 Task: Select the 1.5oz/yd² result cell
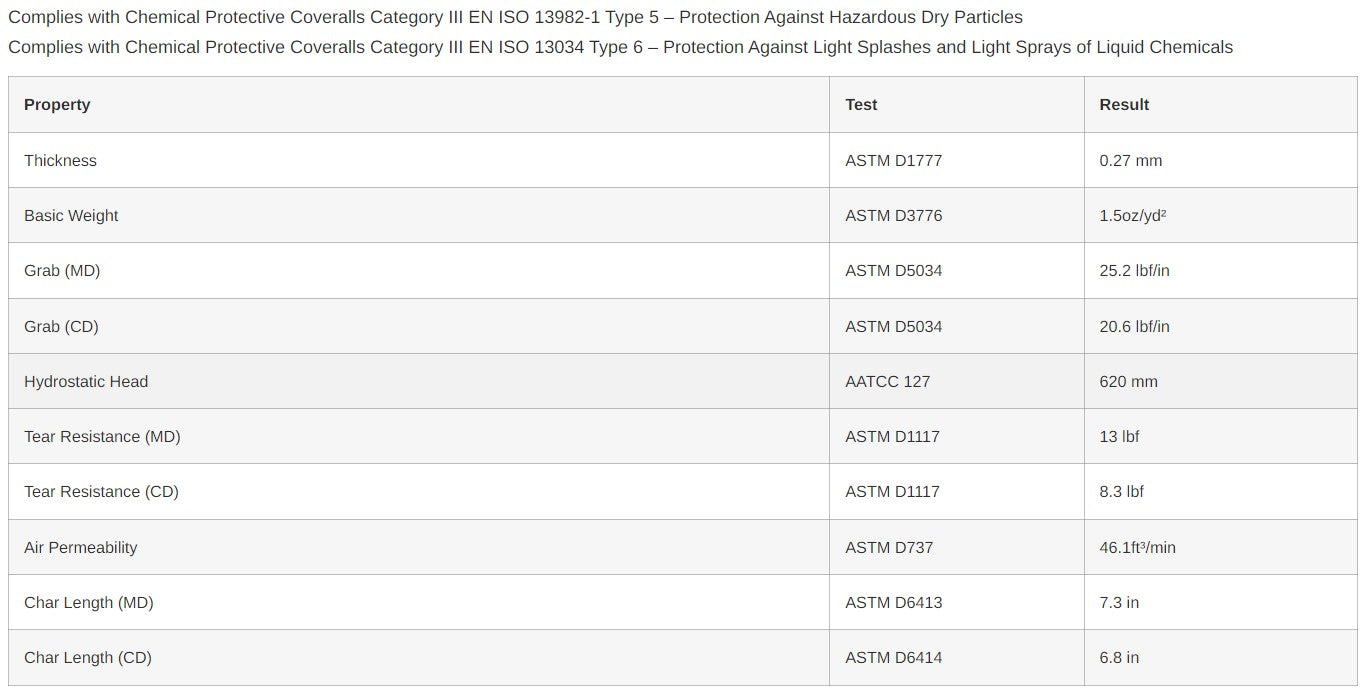(1132, 216)
